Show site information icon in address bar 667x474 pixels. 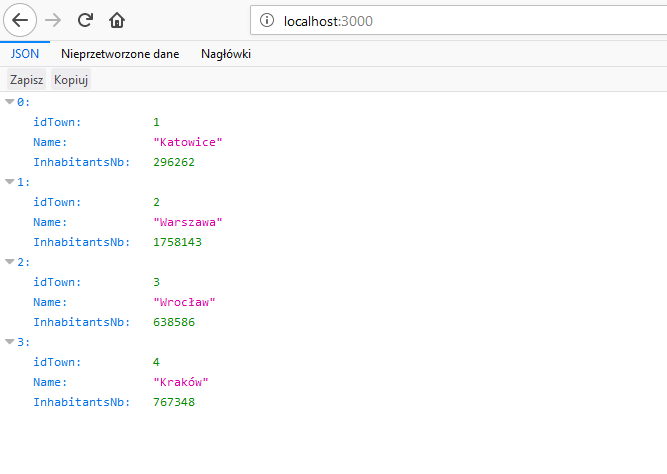tap(267, 20)
